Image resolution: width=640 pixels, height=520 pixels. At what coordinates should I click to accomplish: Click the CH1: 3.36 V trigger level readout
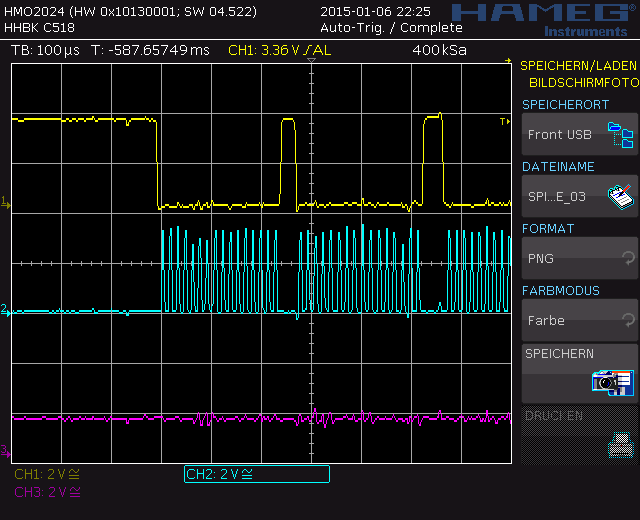pos(280,50)
